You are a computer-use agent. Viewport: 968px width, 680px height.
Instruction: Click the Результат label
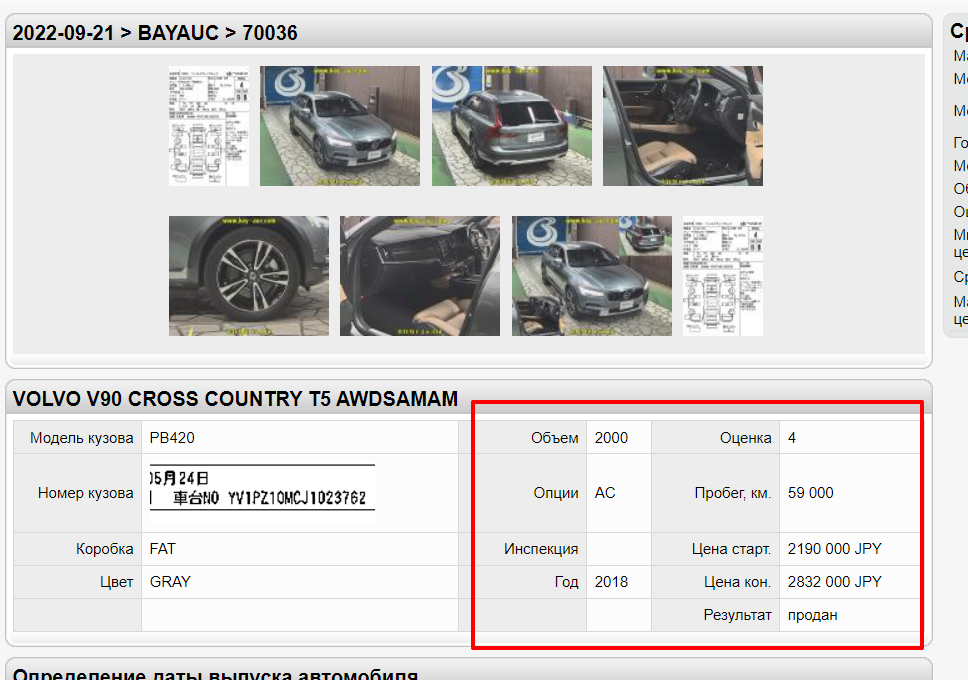738,615
